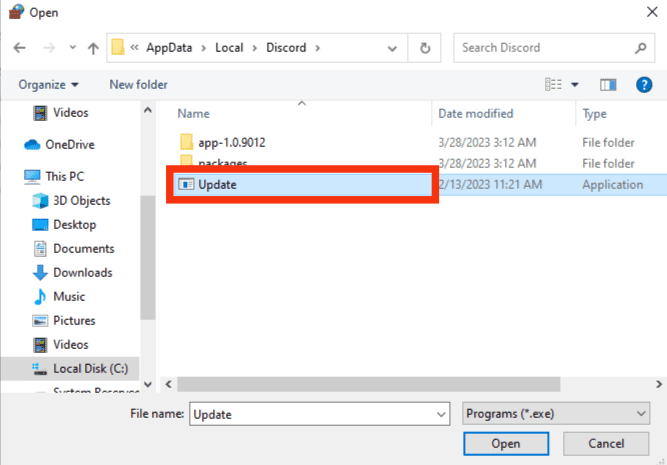Refresh the Discord folder view
Image resolution: width=667 pixels, height=465 pixels.
pyautogui.click(x=425, y=48)
